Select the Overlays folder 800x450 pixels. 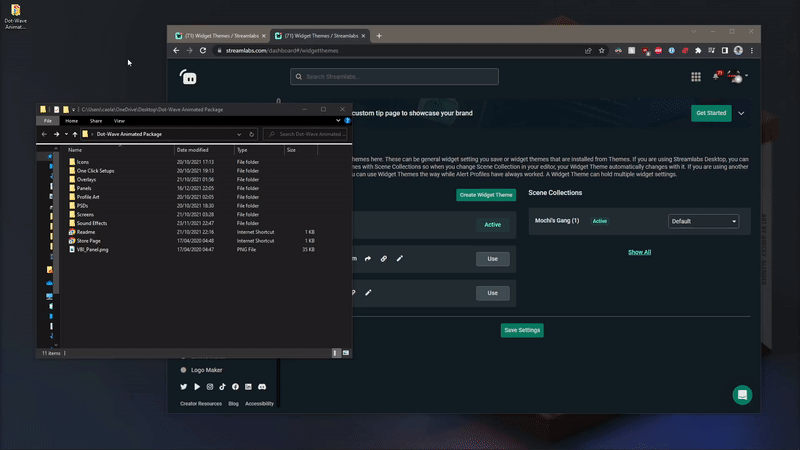(x=86, y=180)
